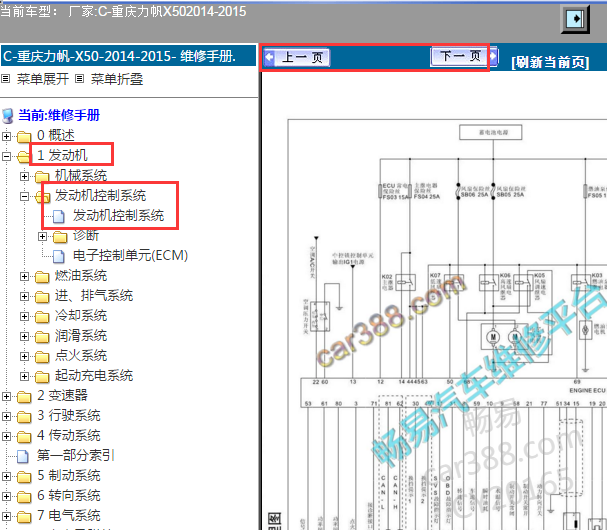The width and height of the screenshot is (607, 530).
Task: Select the 点火系统 tree item
Action: pyautogui.click(x=81, y=355)
